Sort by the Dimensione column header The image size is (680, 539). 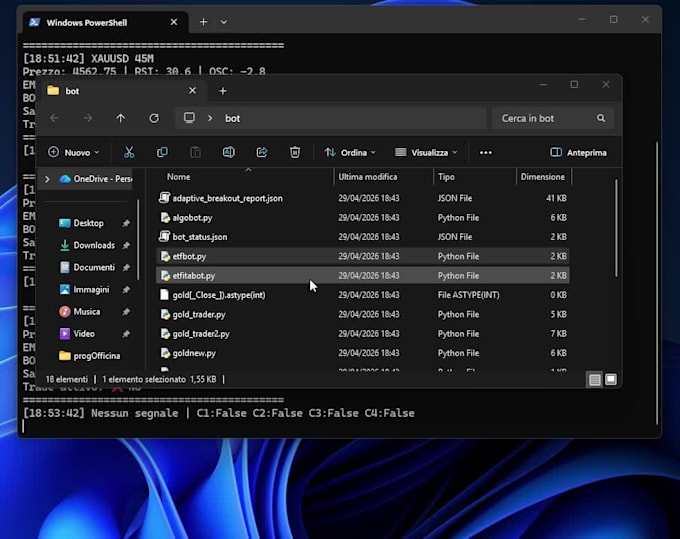tap(543, 177)
